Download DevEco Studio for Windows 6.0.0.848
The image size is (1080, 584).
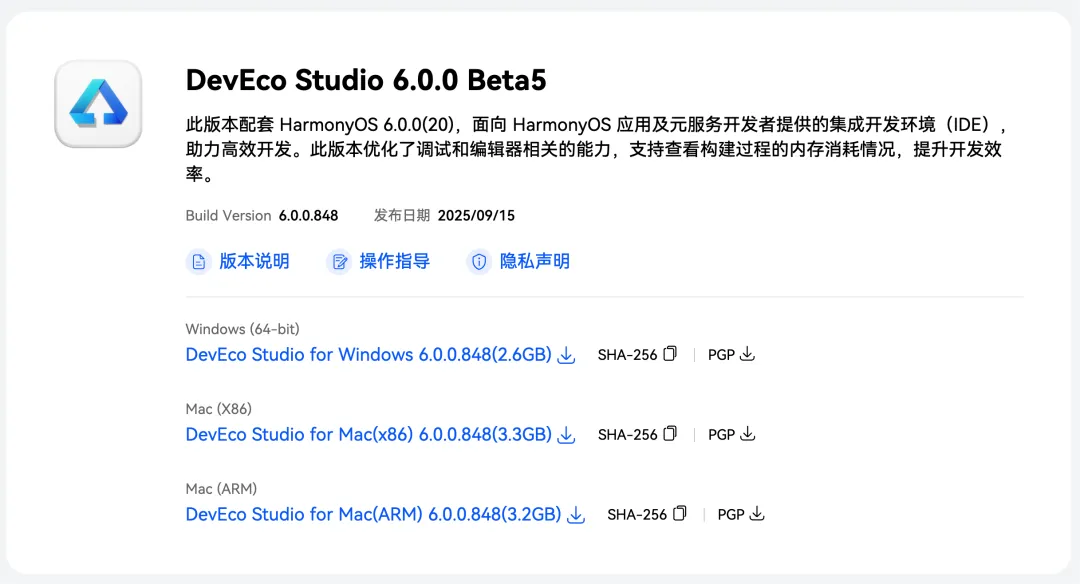coord(368,355)
